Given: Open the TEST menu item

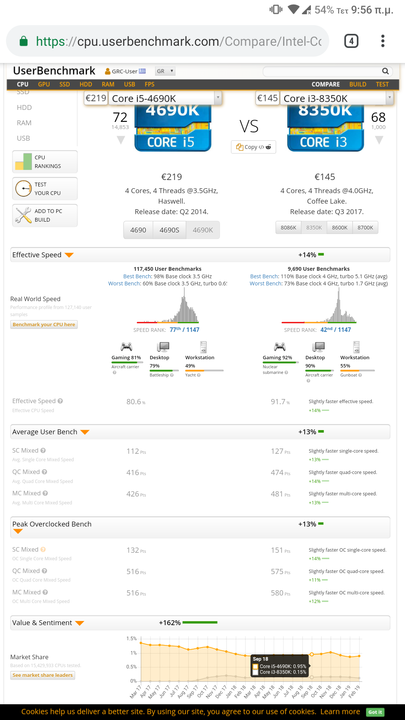Looking at the screenshot, I should click(x=382, y=84).
